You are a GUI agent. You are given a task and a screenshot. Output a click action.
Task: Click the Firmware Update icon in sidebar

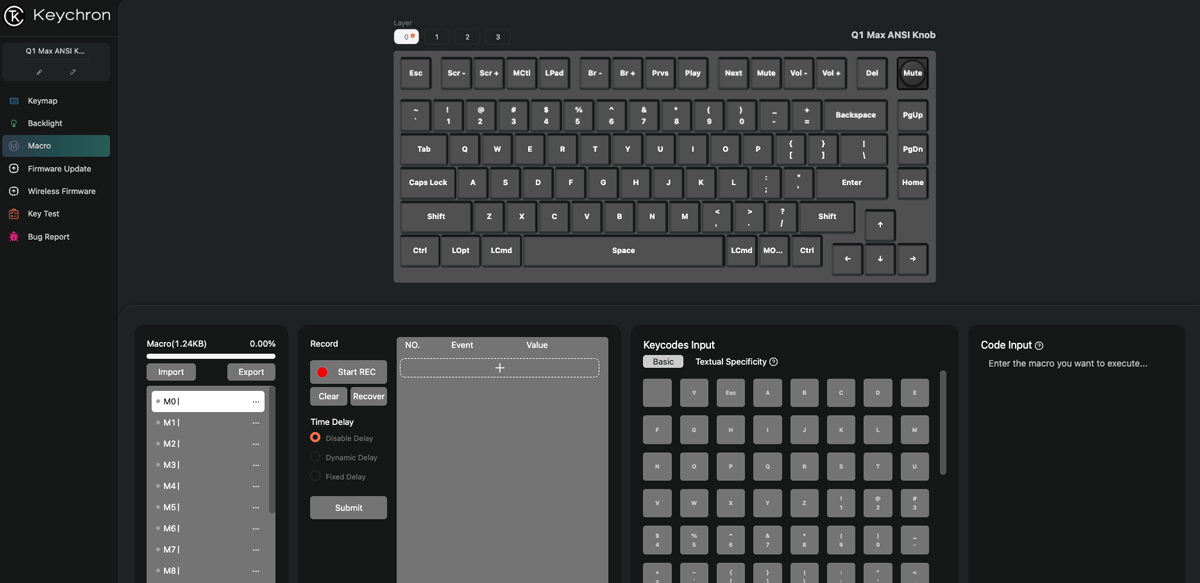tap(14, 169)
